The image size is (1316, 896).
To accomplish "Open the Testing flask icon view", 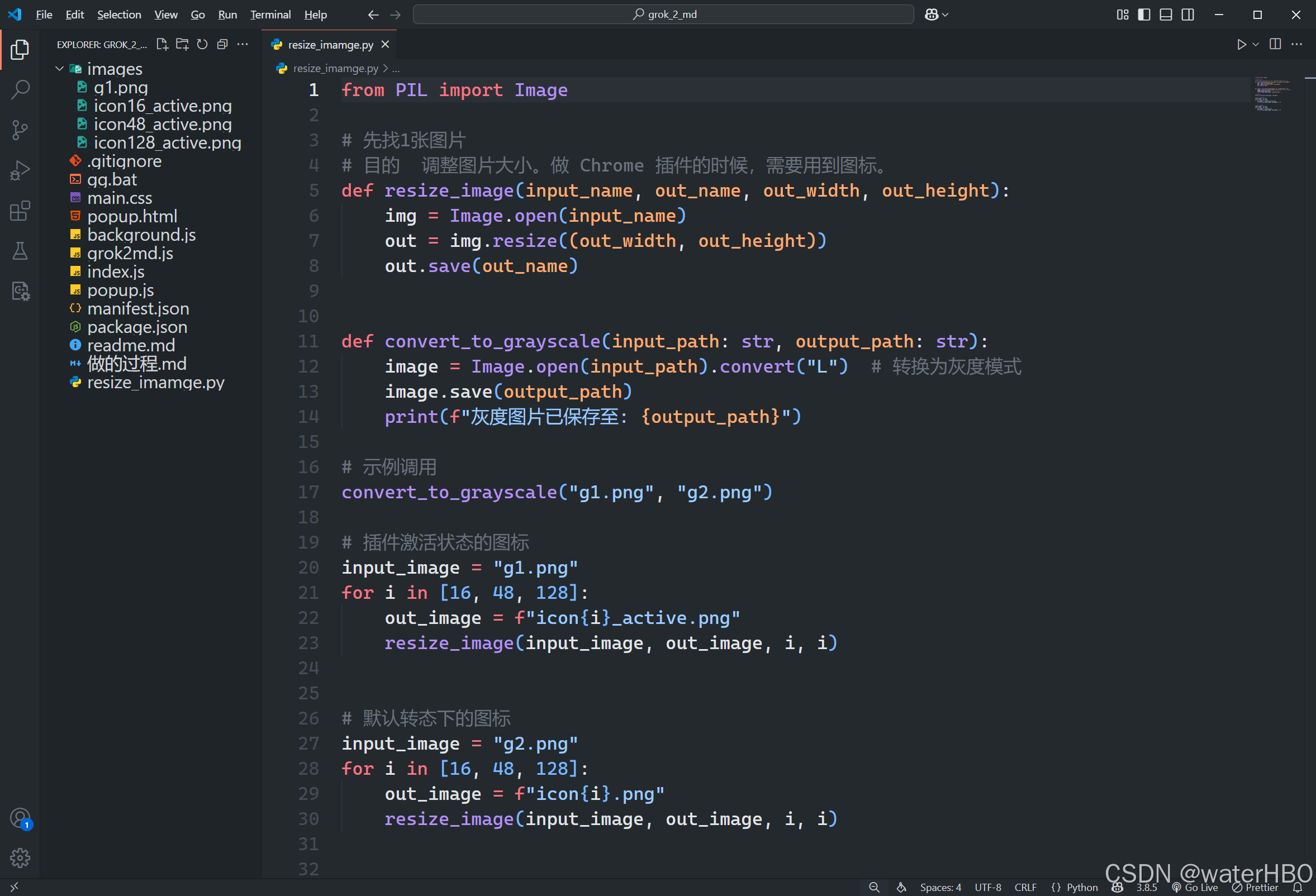I will tap(20, 251).
